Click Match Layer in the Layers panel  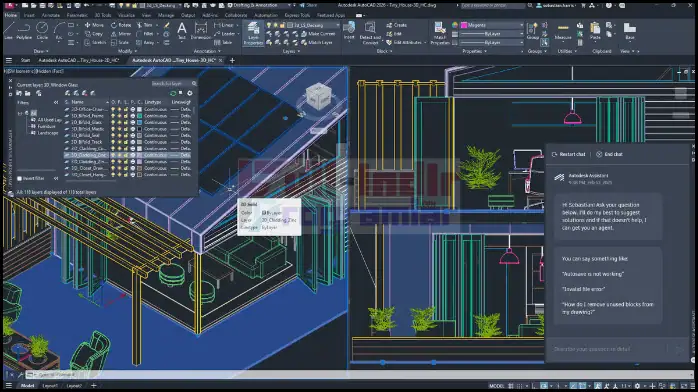pyautogui.click(x=316, y=43)
